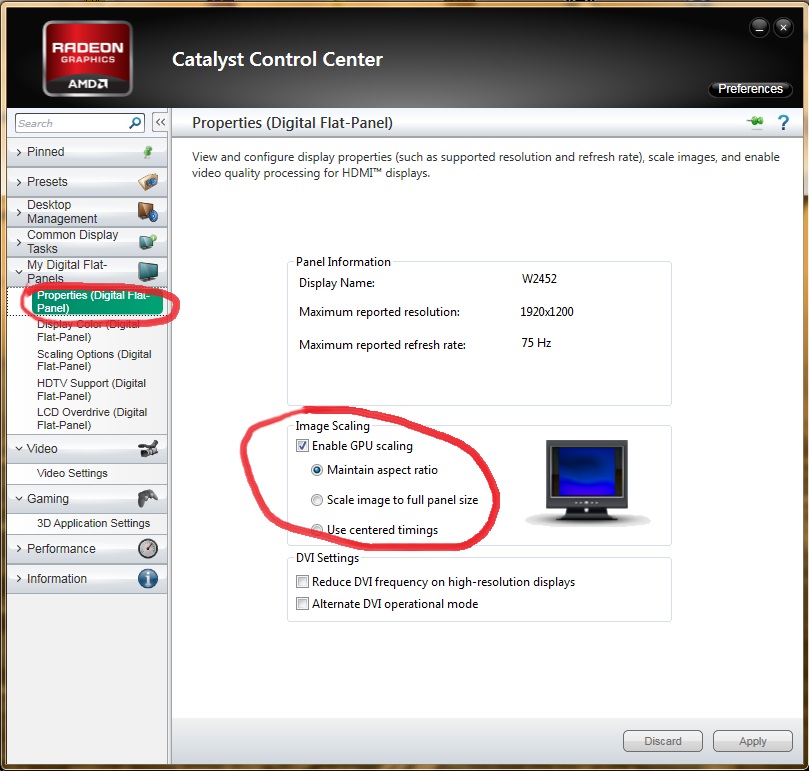Open Video Settings page
The image size is (809, 771).
[72, 473]
